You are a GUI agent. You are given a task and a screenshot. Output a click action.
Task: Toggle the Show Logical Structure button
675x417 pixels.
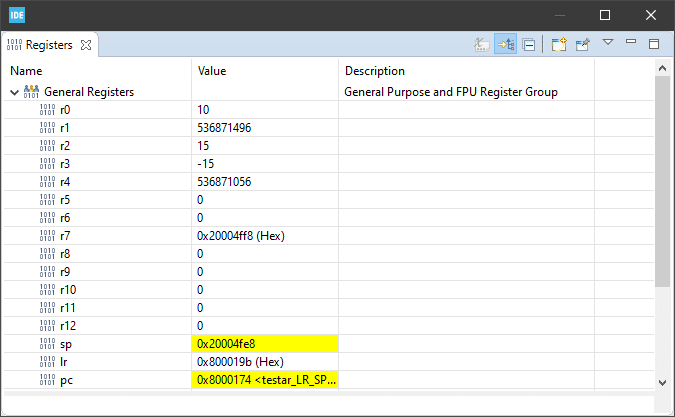coord(505,44)
